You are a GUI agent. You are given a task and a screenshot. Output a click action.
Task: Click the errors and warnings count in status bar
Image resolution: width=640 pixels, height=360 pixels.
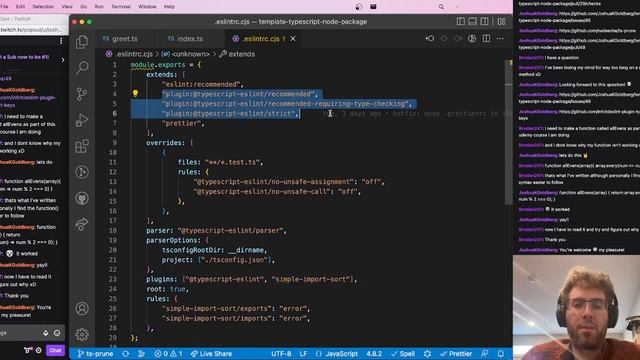[169, 354]
